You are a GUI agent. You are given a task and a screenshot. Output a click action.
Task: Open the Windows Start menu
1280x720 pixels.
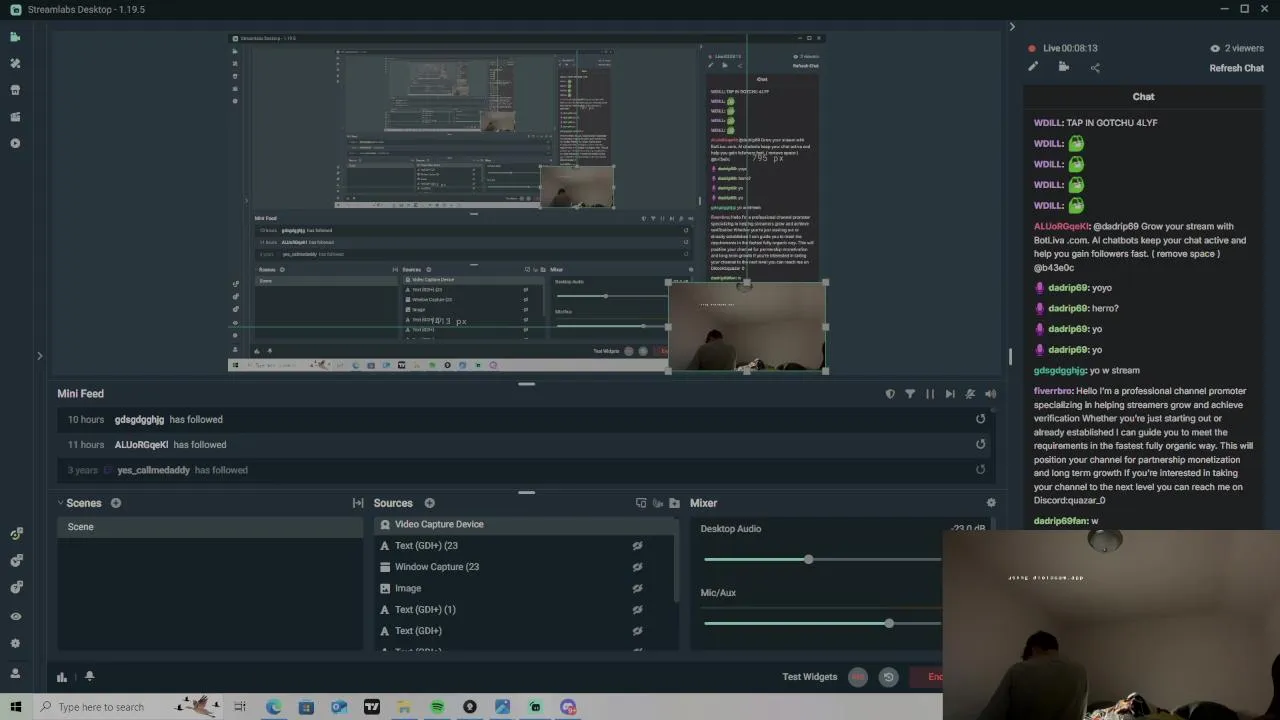coord(16,707)
